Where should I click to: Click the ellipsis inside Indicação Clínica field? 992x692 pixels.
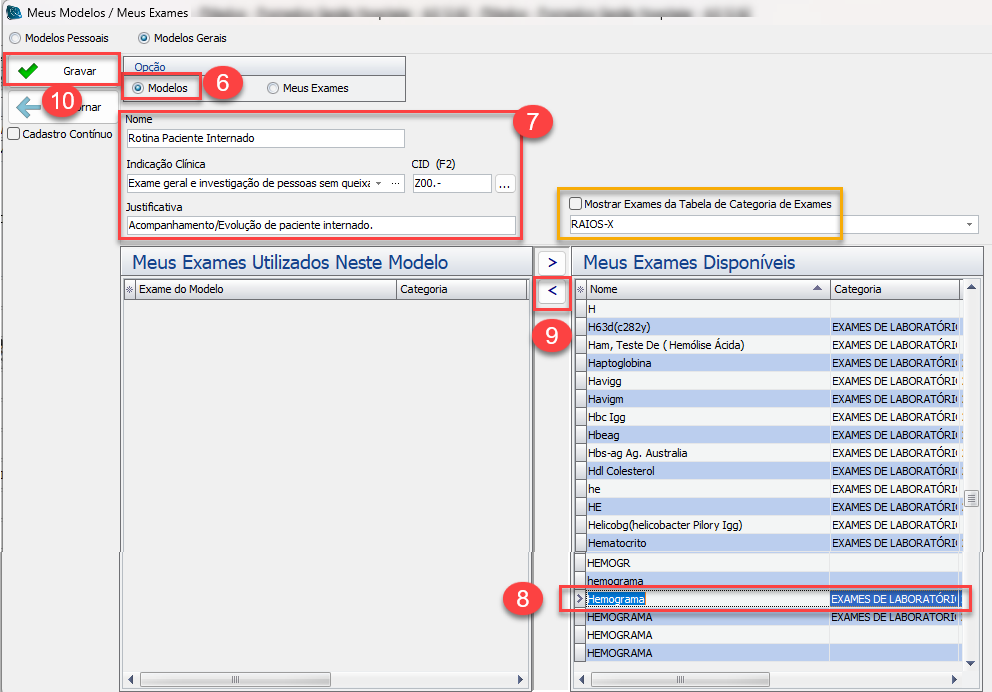click(x=396, y=184)
